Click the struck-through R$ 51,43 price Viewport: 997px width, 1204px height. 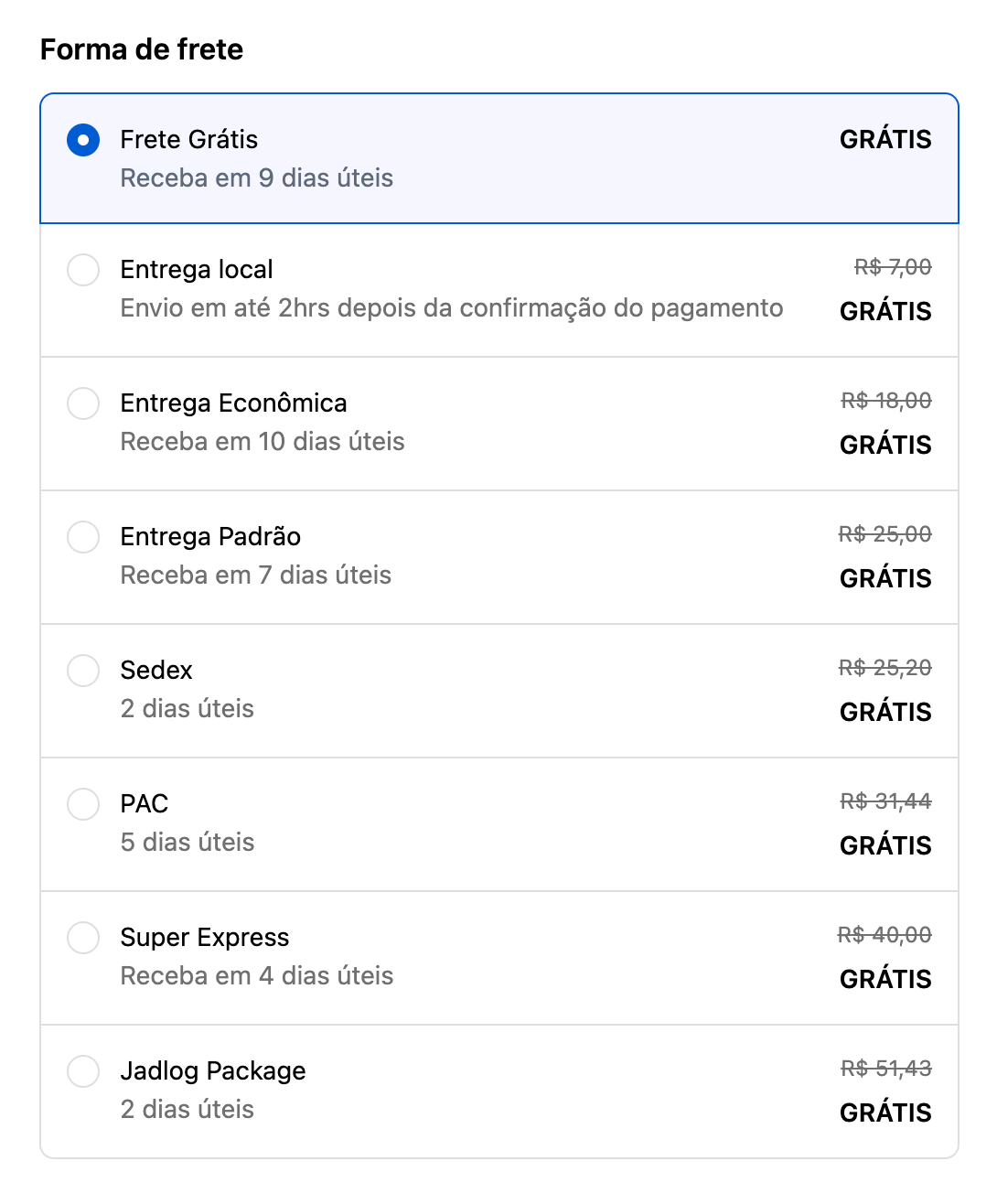click(885, 1069)
